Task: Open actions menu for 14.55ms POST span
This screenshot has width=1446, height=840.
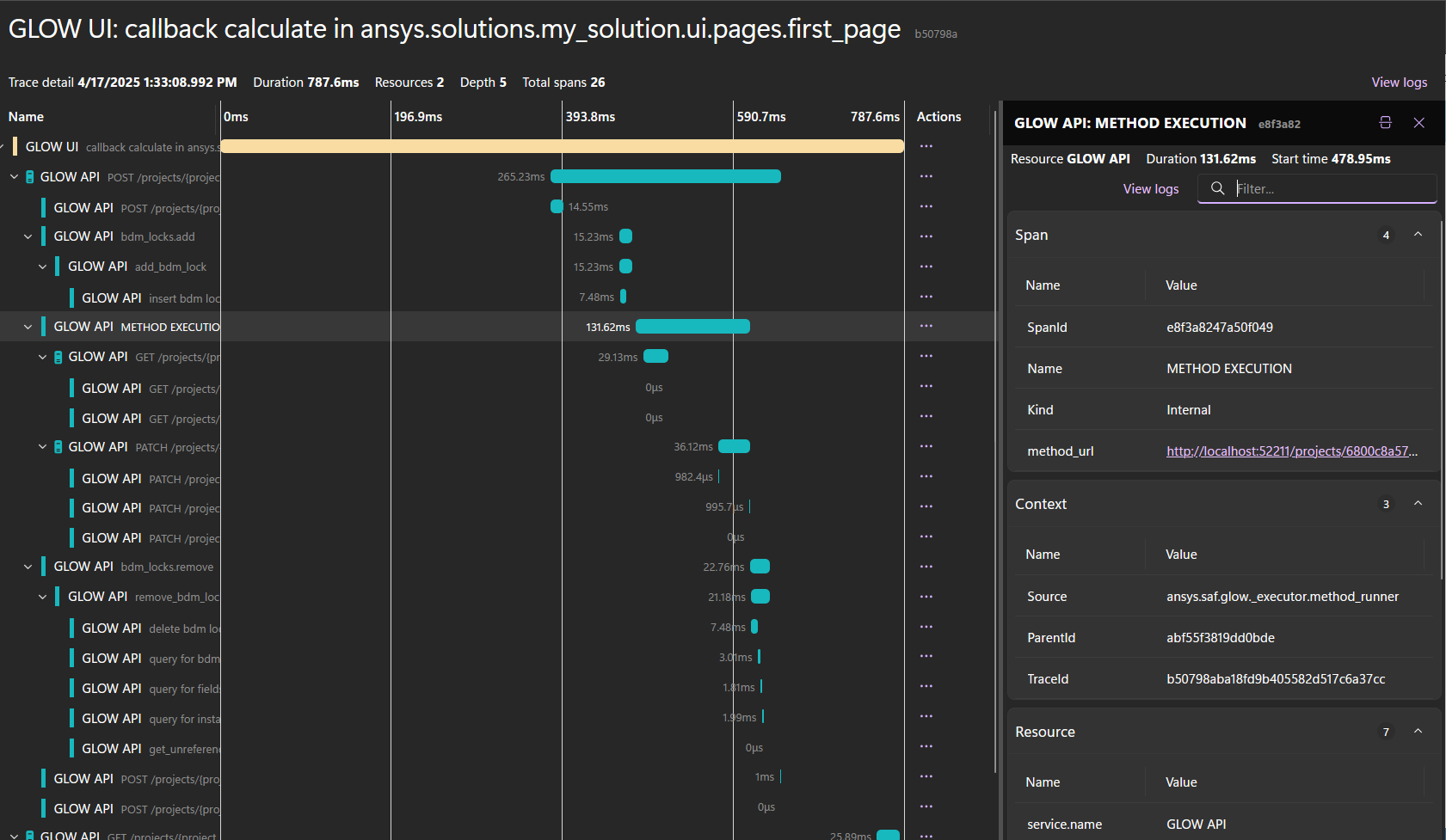Action: tap(926, 206)
